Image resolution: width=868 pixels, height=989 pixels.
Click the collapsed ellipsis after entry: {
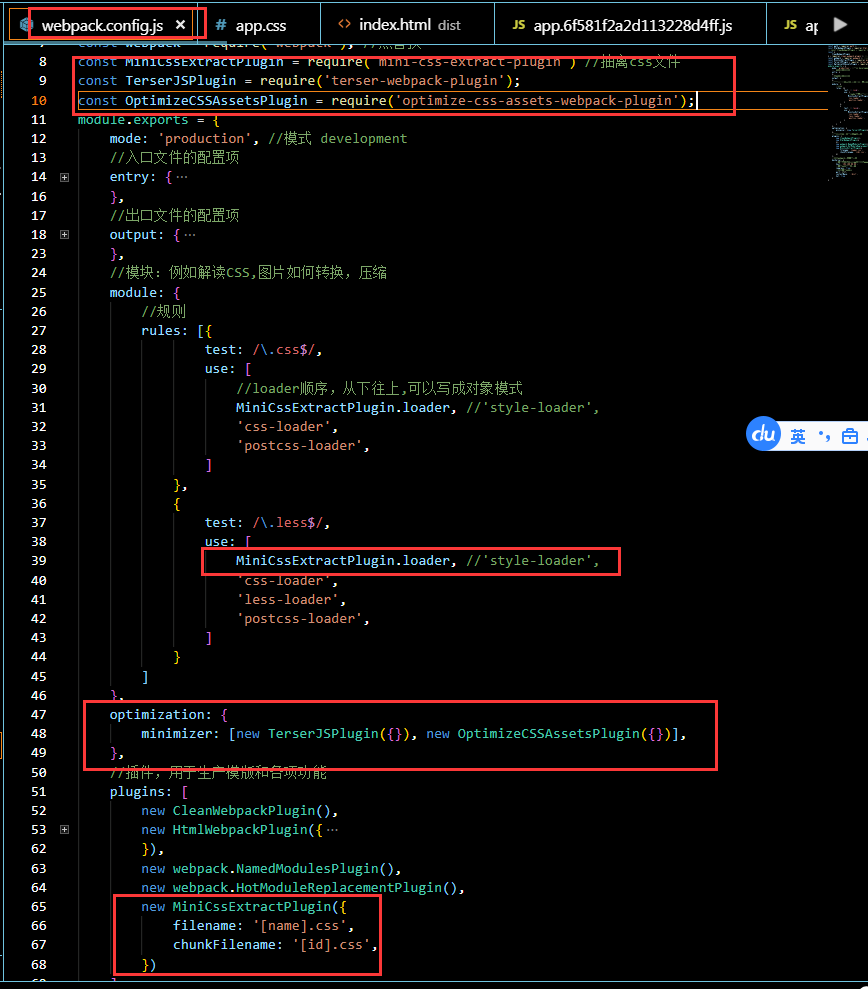coord(182,177)
